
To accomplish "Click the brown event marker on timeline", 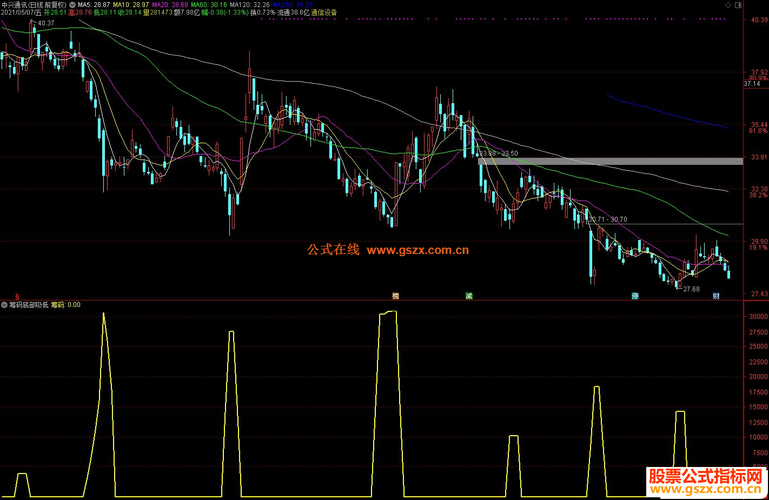I will click(395, 296).
